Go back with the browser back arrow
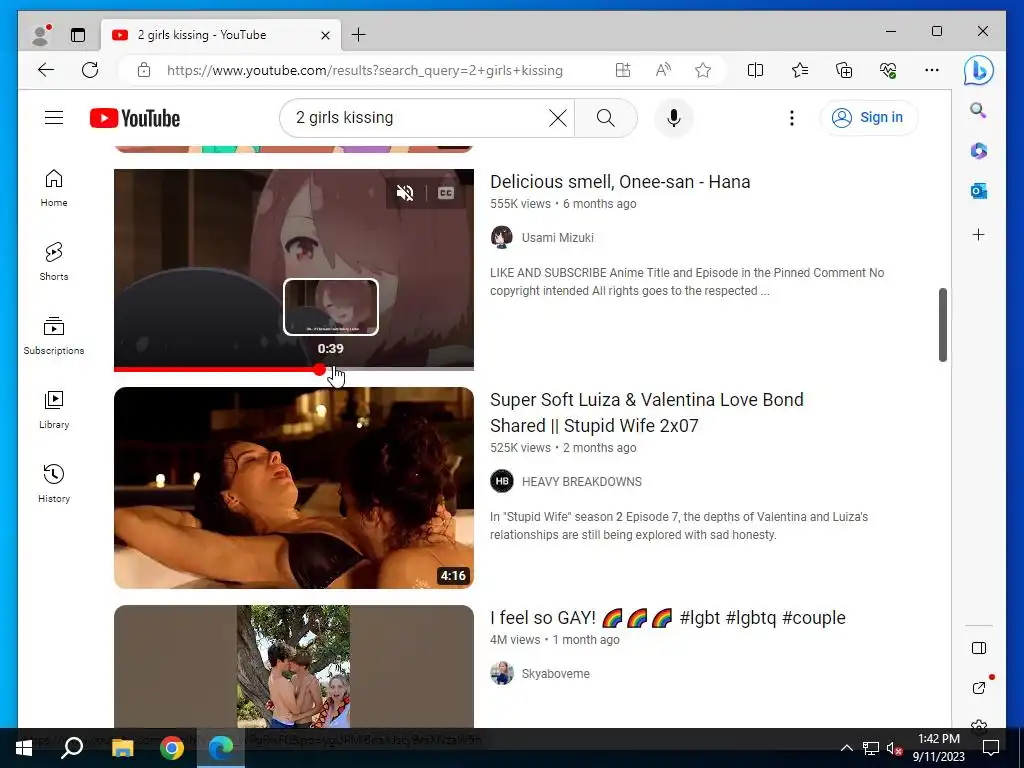The image size is (1024, 768). click(46, 71)
